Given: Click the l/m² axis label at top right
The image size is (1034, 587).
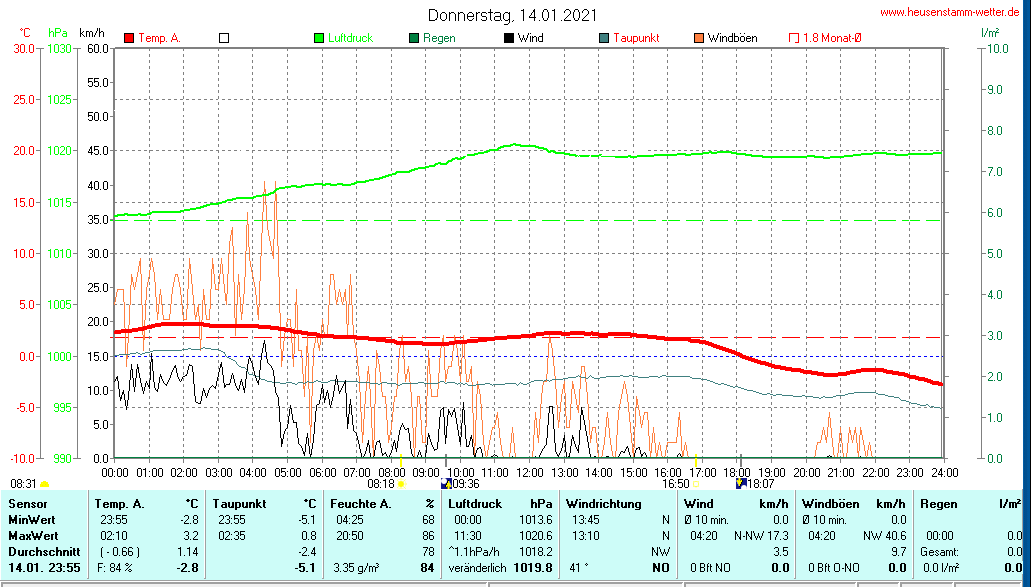Looking at the screenshot, I should 990,32.
